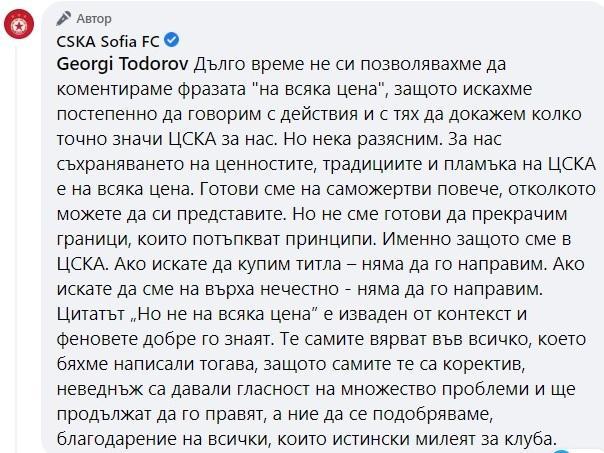
Task: Click the phrase "феновете добре го знаят"
Action: coord(165,339)
